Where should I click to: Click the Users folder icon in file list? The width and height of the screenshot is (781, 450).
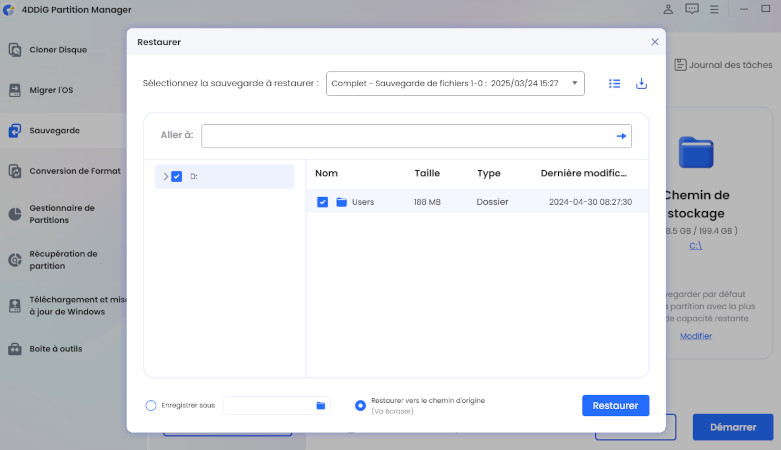(342, 202)
